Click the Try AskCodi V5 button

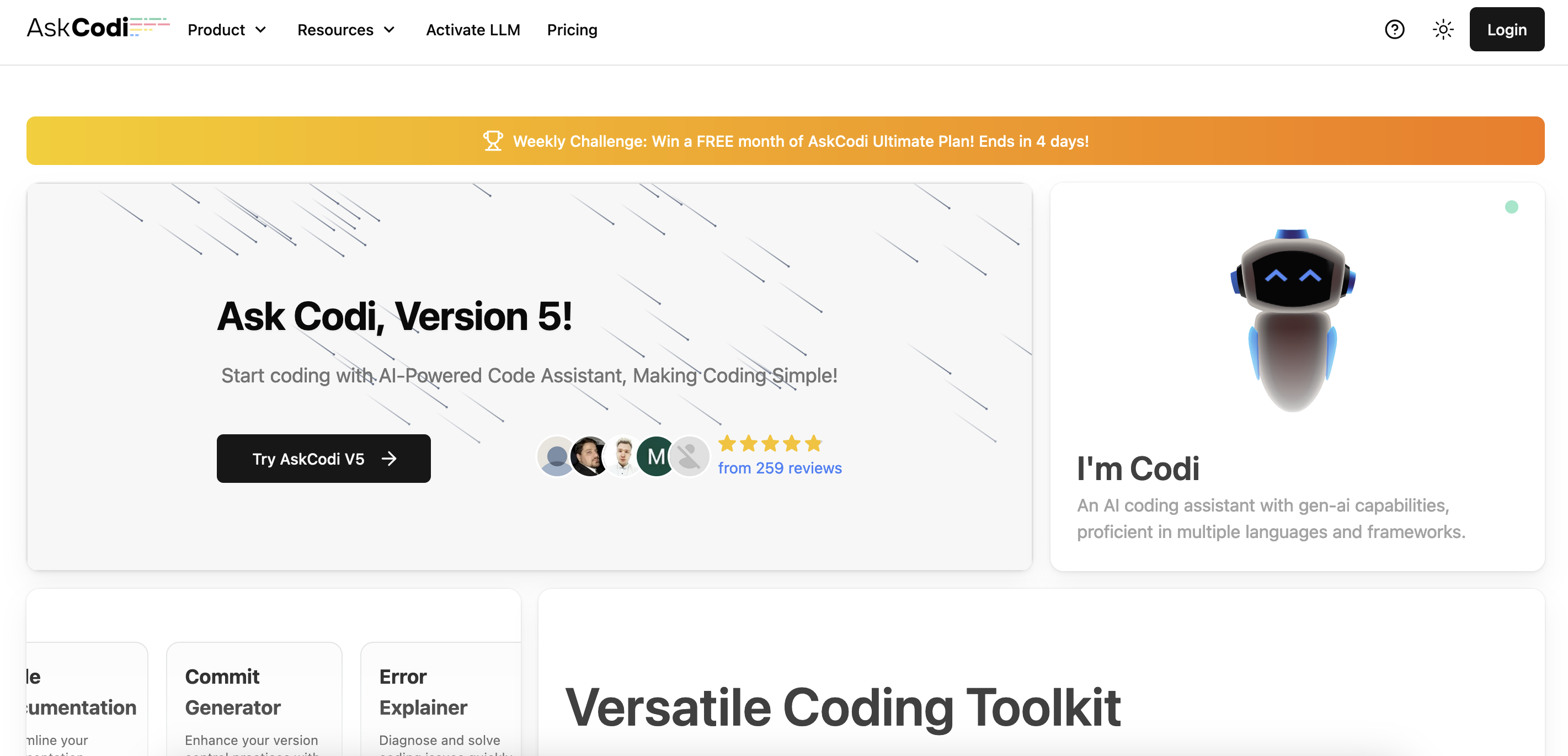[324, 459]
